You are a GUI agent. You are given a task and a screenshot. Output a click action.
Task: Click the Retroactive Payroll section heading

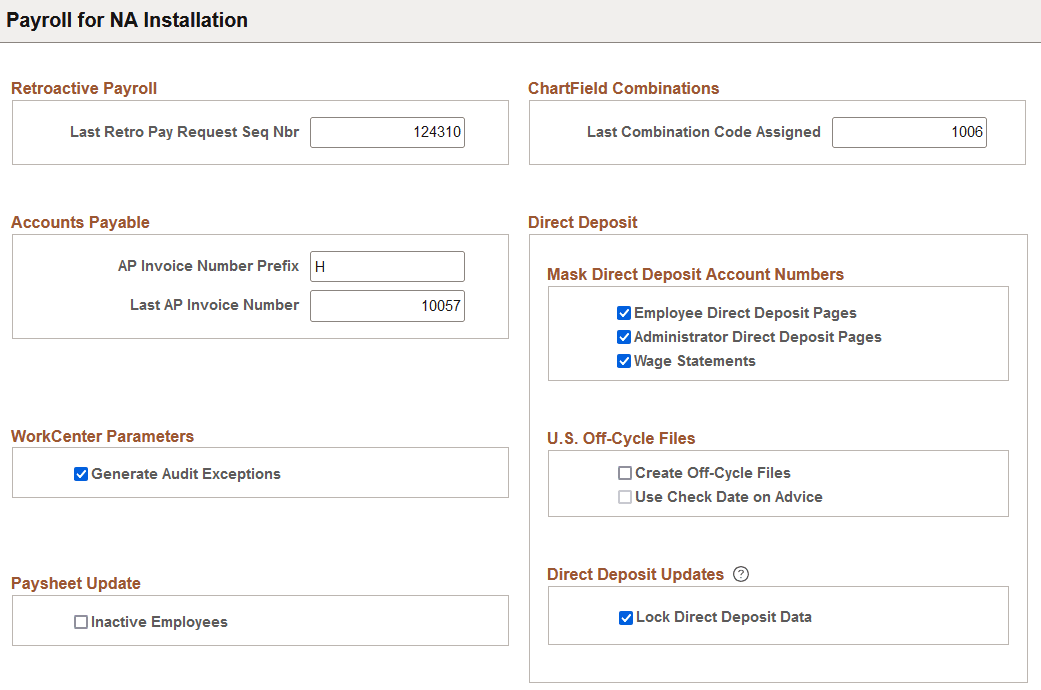84,88
